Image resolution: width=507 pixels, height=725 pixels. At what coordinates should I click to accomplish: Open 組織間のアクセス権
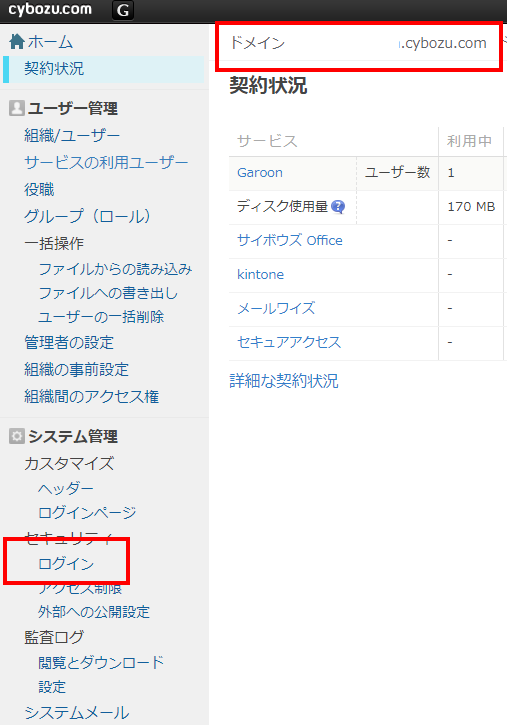92,396
